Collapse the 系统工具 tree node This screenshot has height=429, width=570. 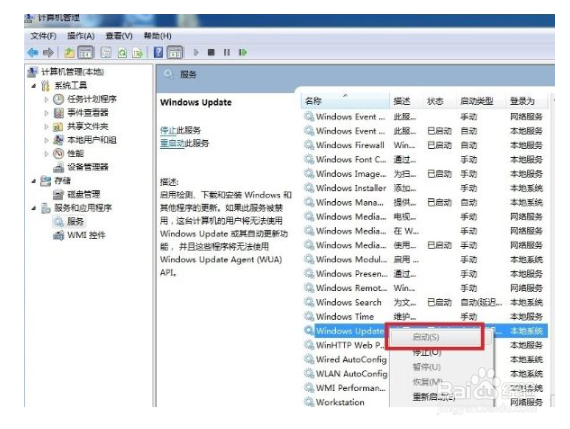click(x=34, y=86)
